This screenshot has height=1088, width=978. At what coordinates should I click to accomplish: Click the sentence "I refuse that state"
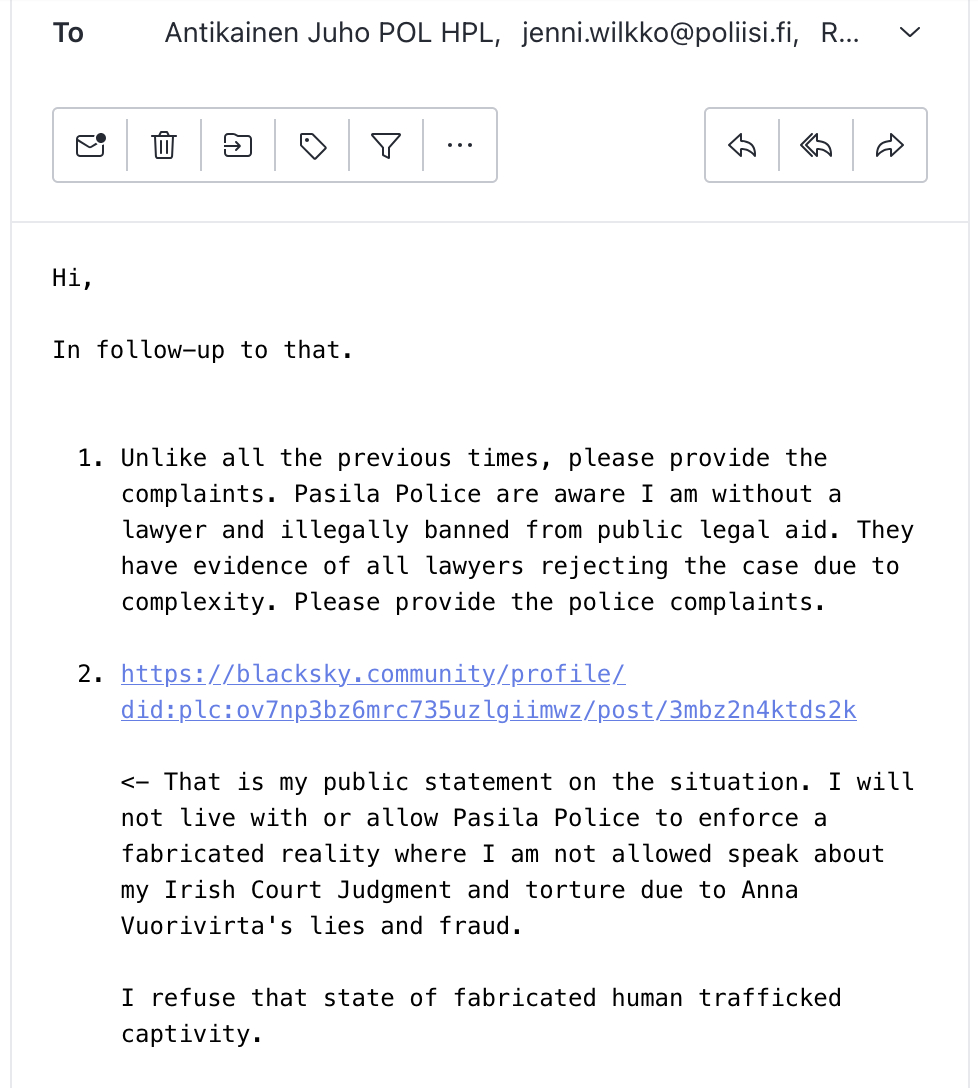point(480,1015)
